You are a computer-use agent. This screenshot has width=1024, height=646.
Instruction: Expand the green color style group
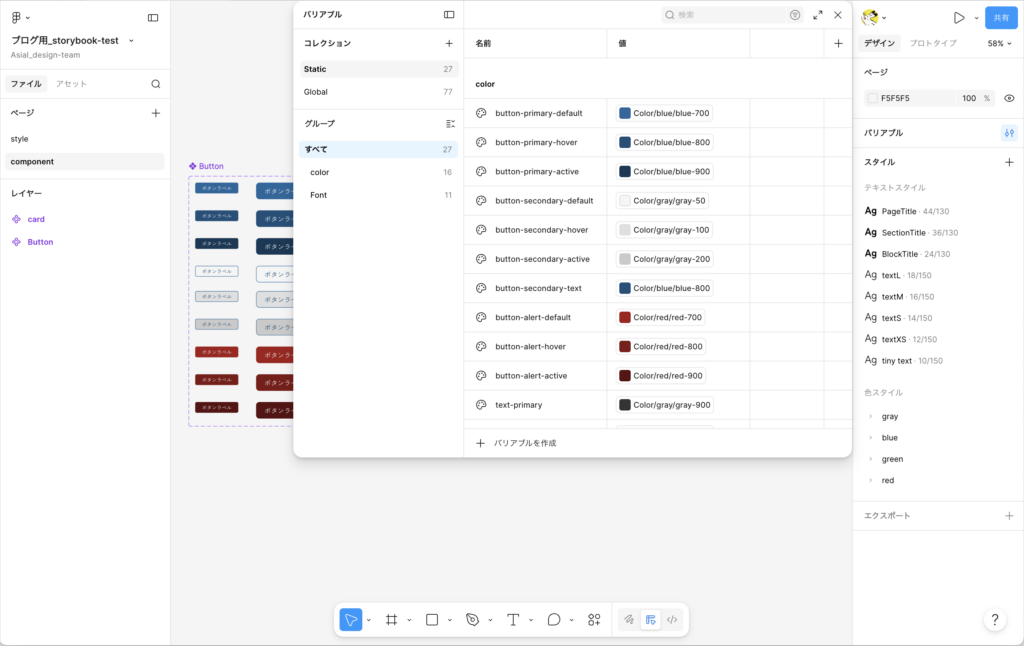pos(871,459)
